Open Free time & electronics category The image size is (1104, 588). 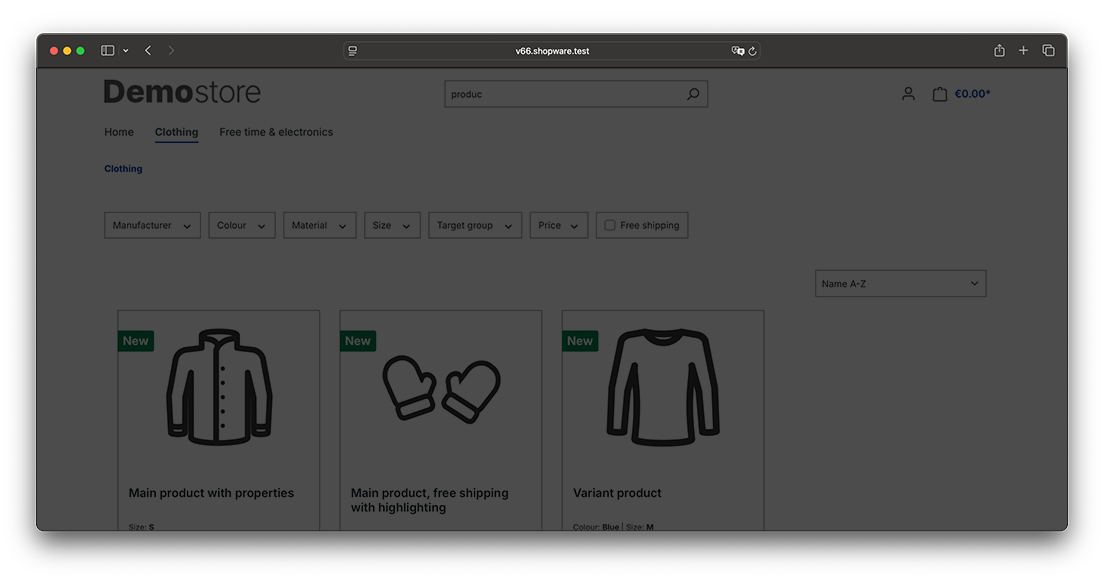click(276, 132)
